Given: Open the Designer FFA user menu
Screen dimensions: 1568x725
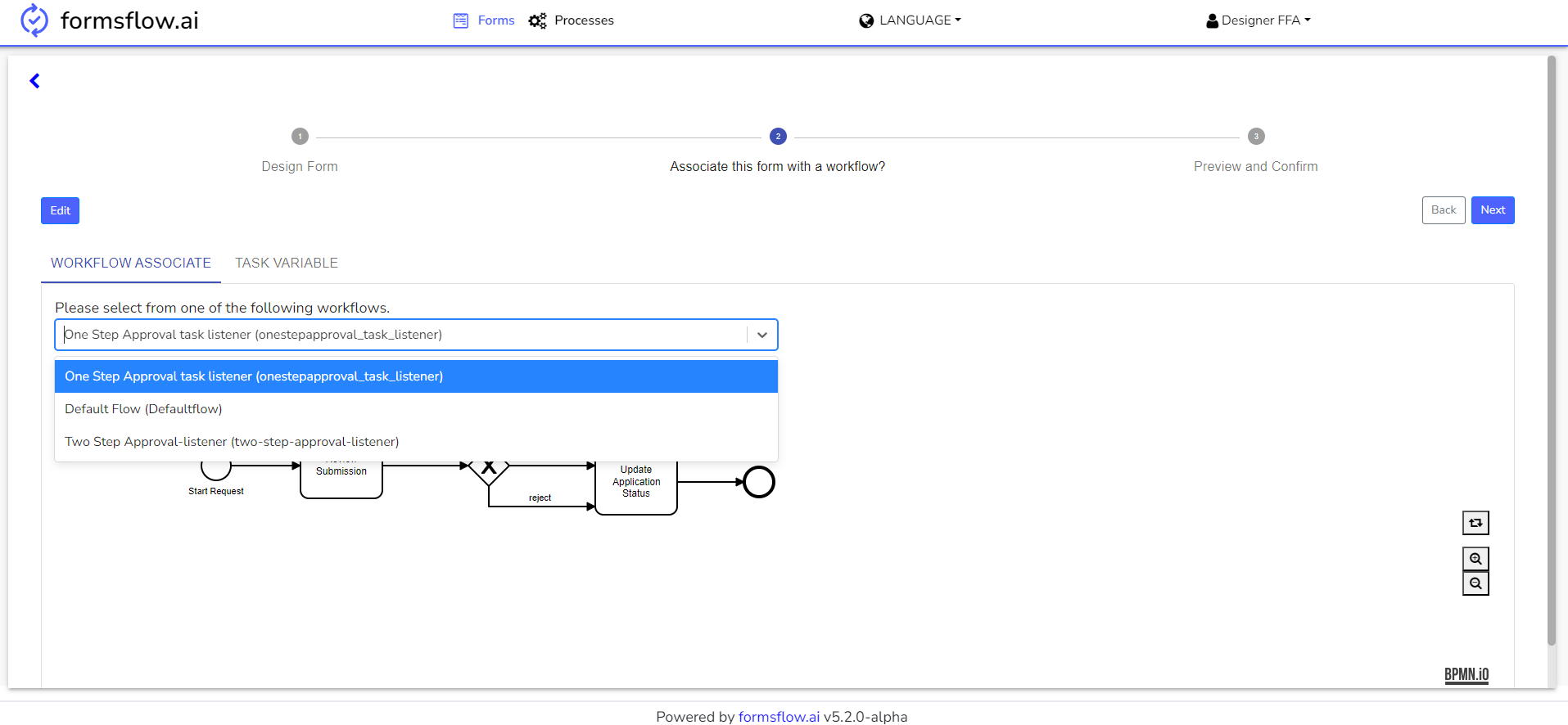Looking at the screenshot, I should [1258, 20].
